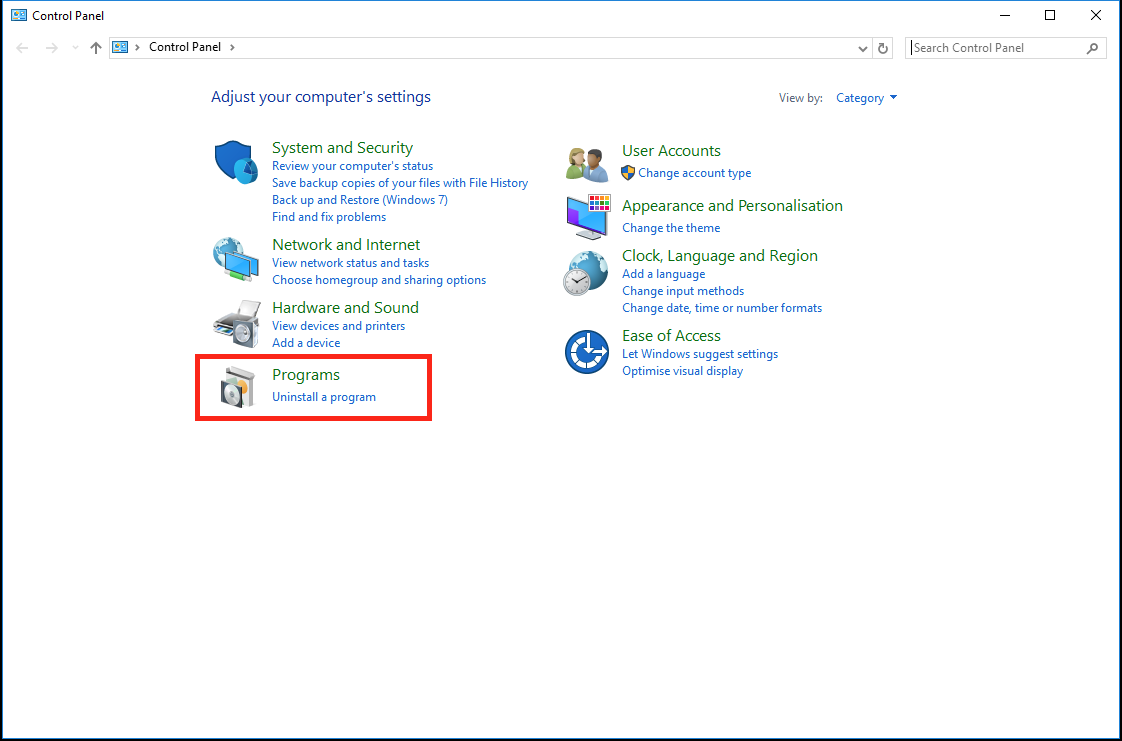Image resolution: width=1122 pixels, height=741 pixels.
Task: Close the Control Panel window
Action: [x=1096, y=15]
